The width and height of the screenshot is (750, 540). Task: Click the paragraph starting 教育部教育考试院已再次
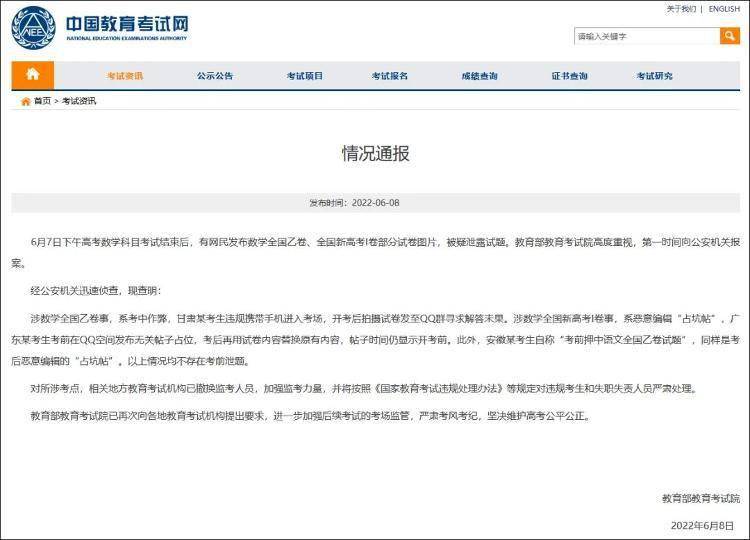pos(311,416)
